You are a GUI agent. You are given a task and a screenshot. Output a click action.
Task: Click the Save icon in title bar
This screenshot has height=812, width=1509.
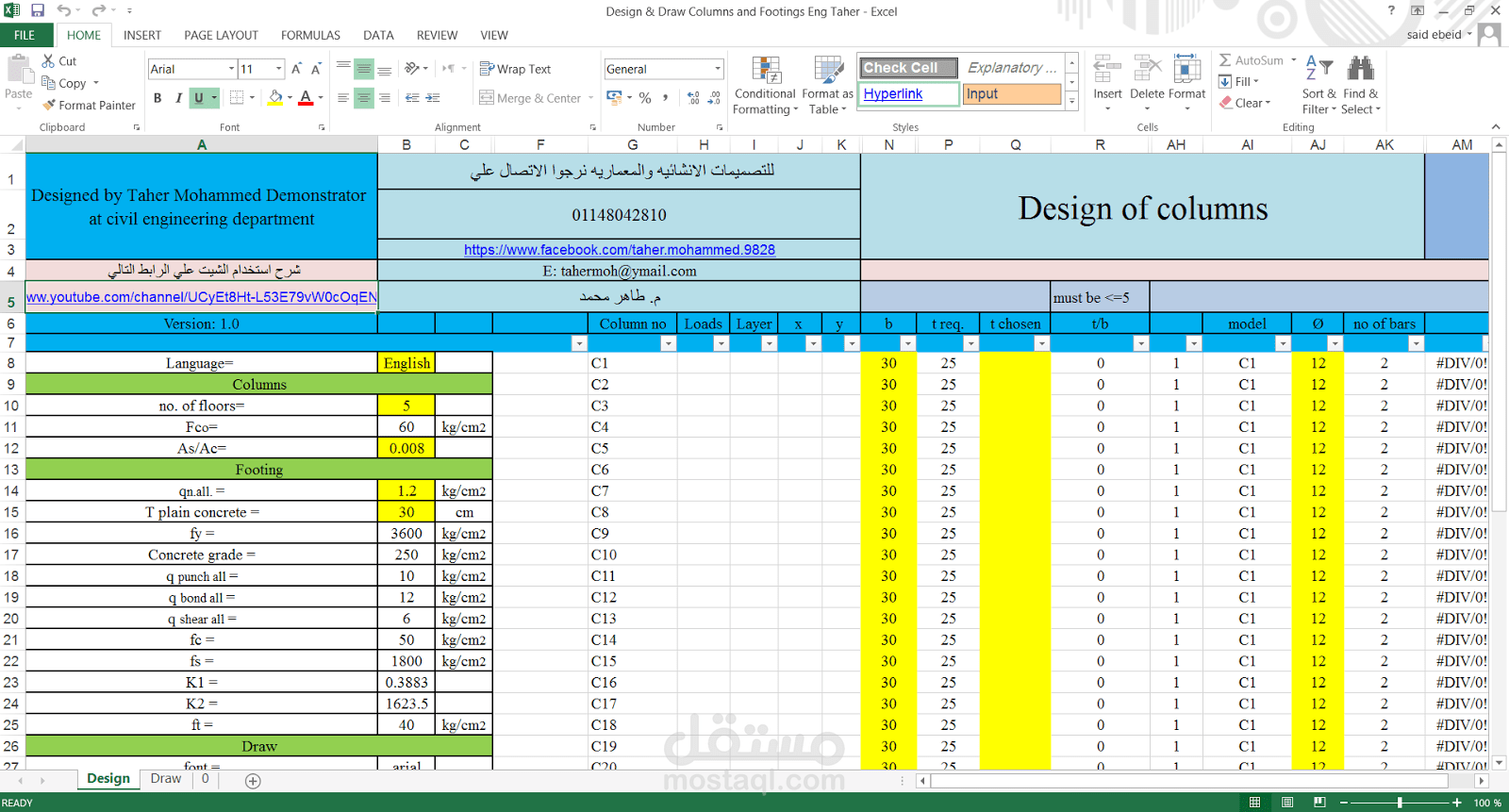pos(38,10)
